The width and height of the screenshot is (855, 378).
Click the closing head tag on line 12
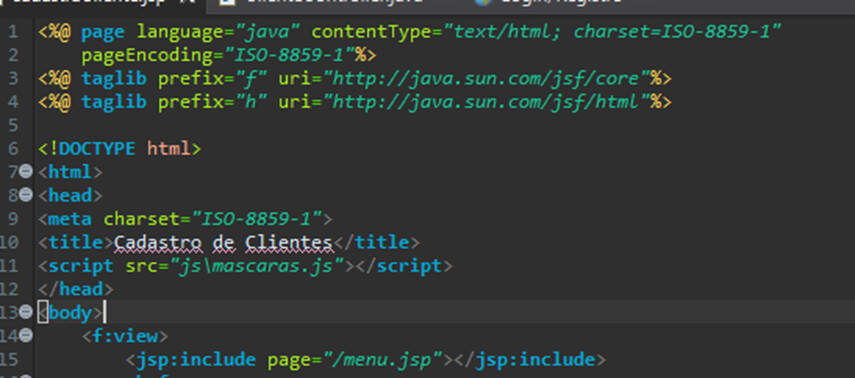(76, 289)
